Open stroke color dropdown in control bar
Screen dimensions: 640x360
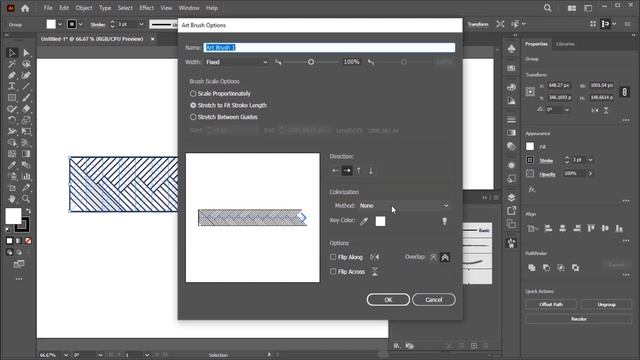[x=80, y=24]
